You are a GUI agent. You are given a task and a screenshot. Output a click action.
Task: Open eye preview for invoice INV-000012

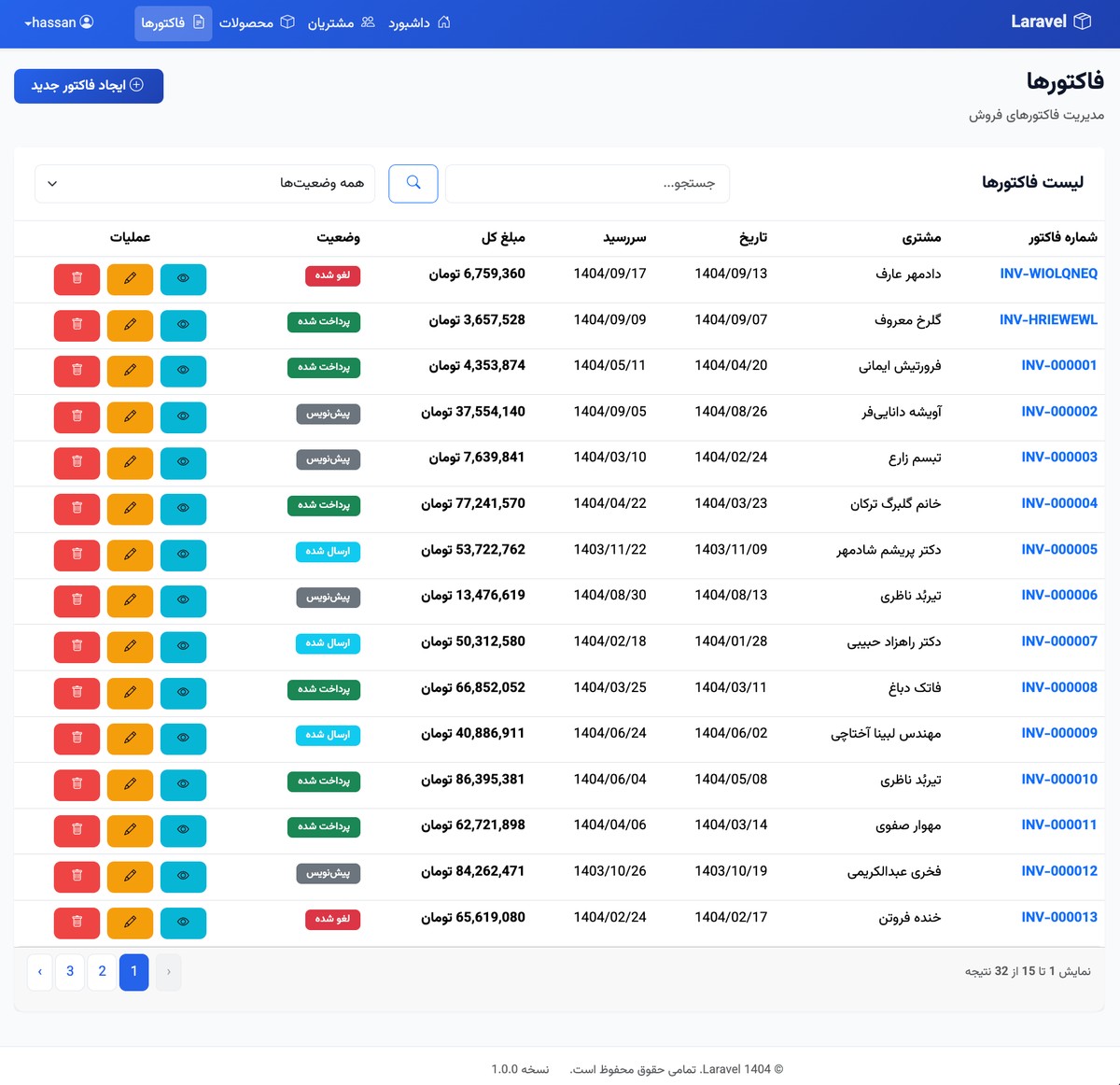183,877
